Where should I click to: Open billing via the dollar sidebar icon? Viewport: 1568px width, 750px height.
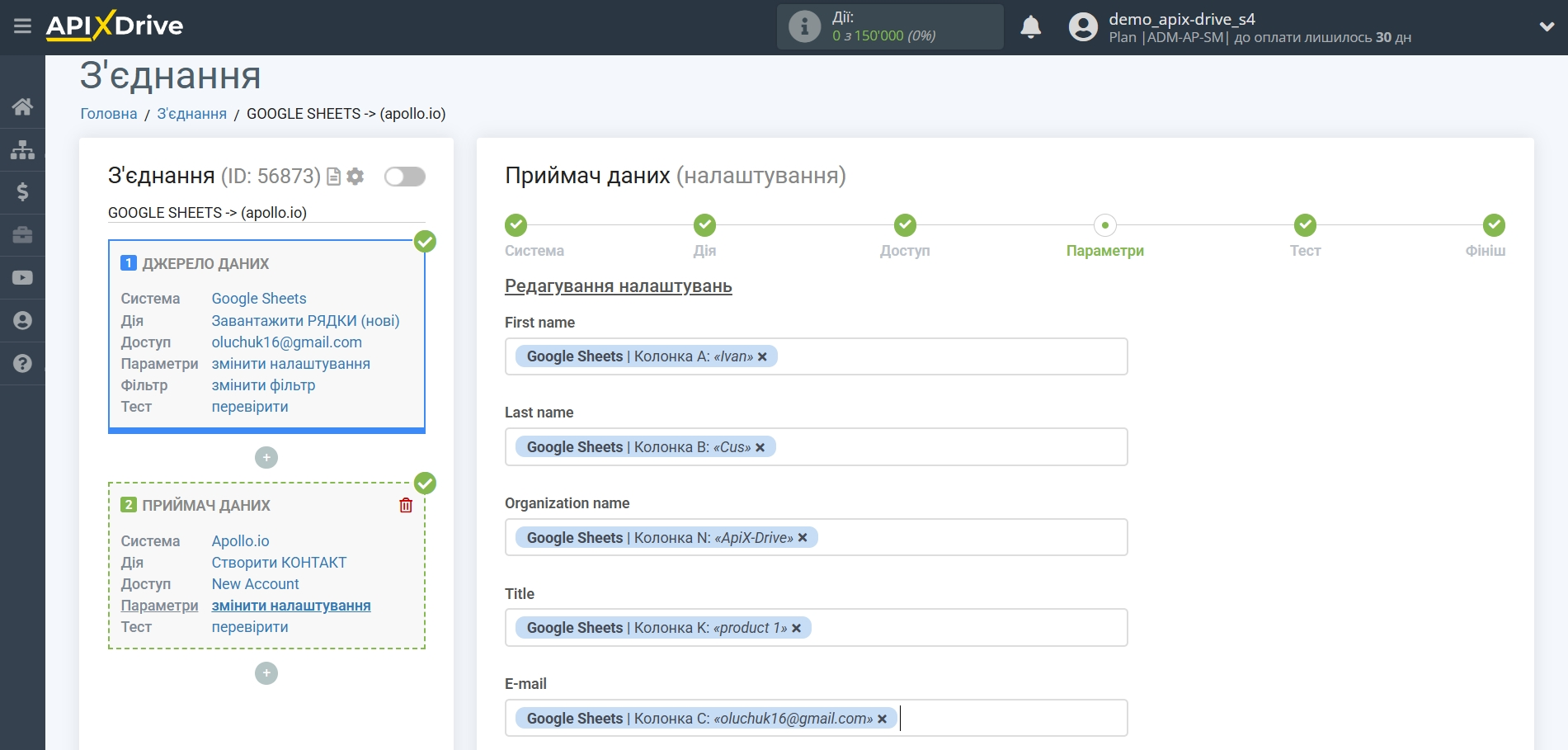22,192
